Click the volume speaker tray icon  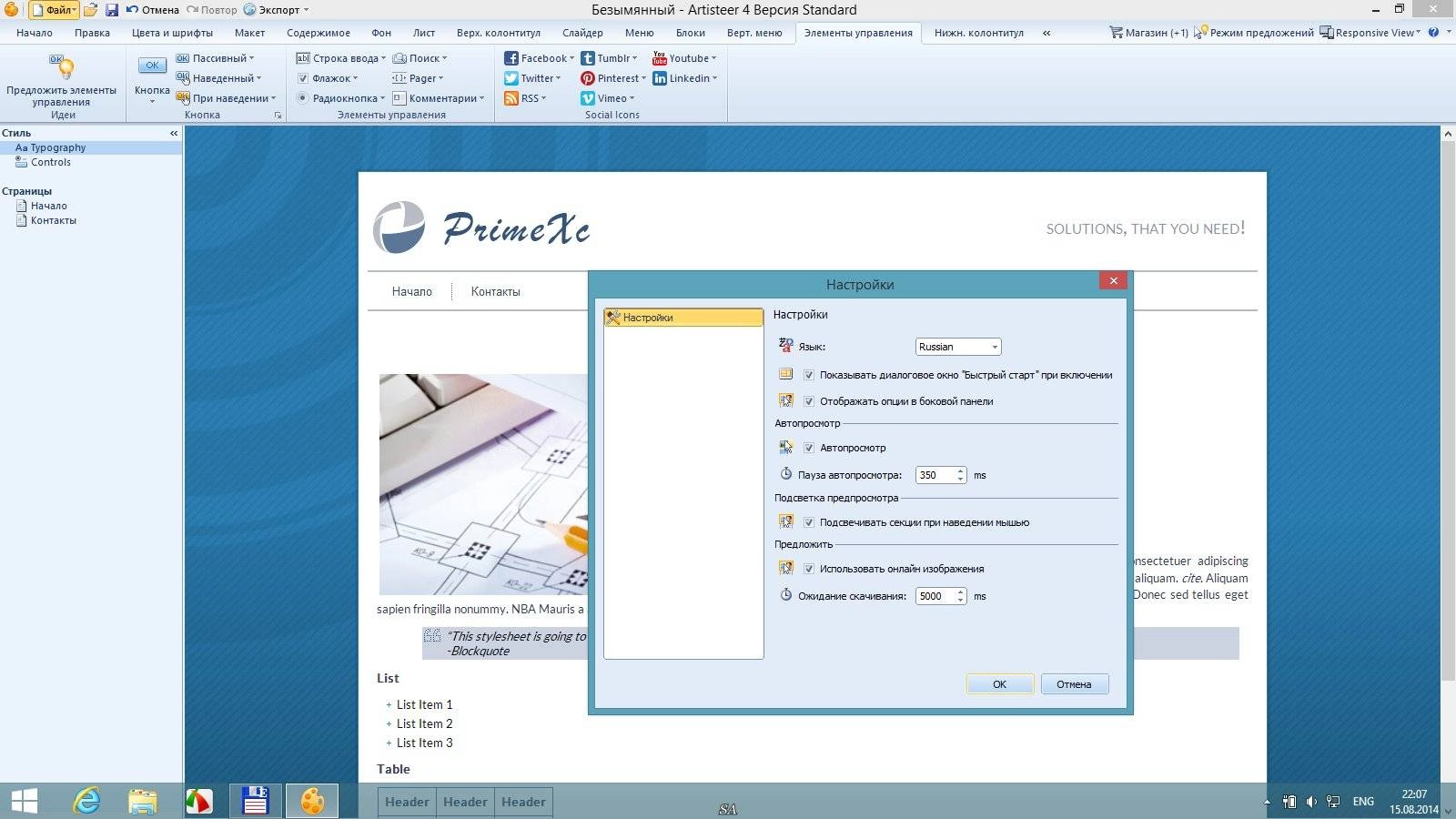[x=1311, y=802]
